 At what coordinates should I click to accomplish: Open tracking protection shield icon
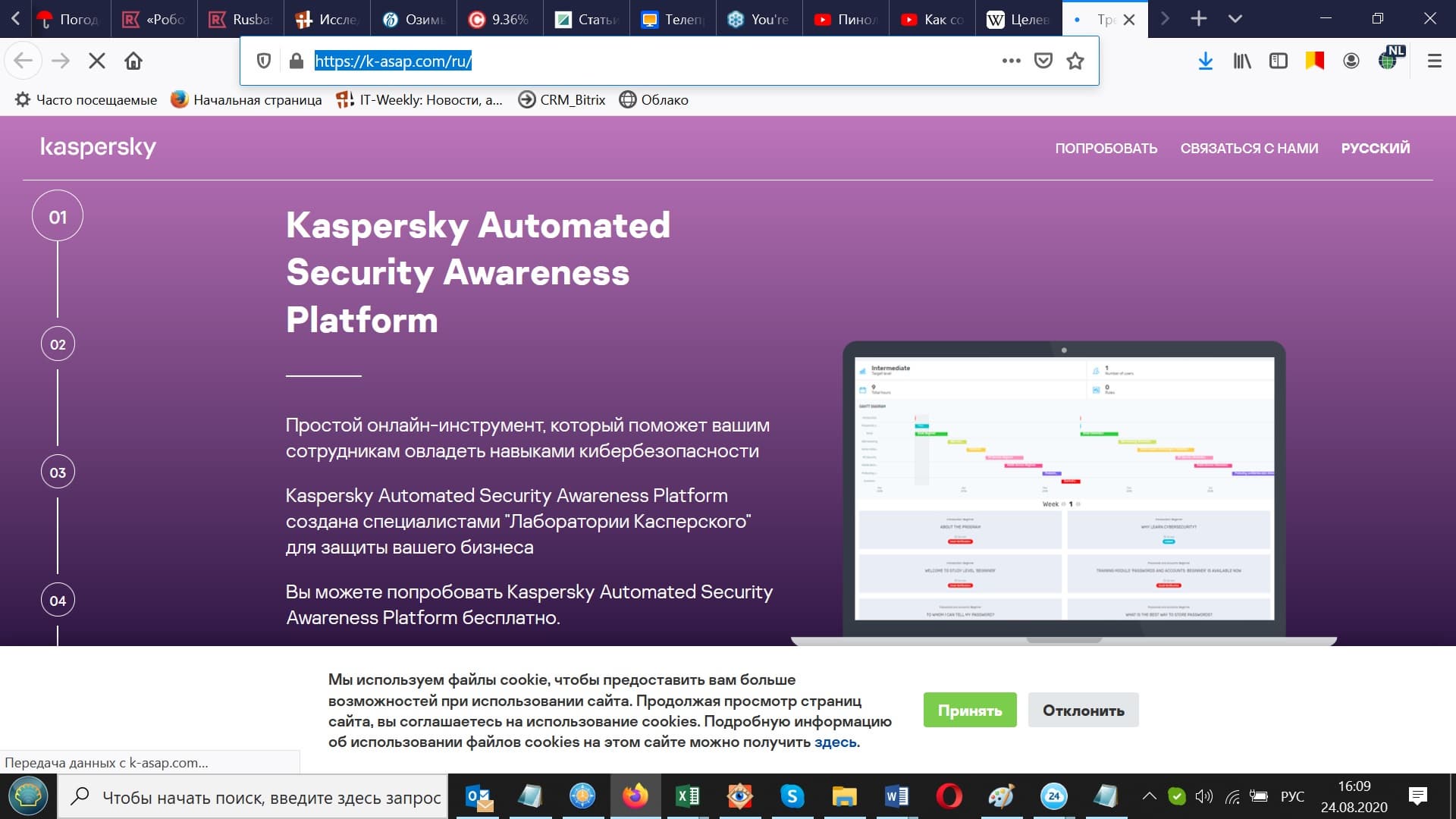(264, 61)
